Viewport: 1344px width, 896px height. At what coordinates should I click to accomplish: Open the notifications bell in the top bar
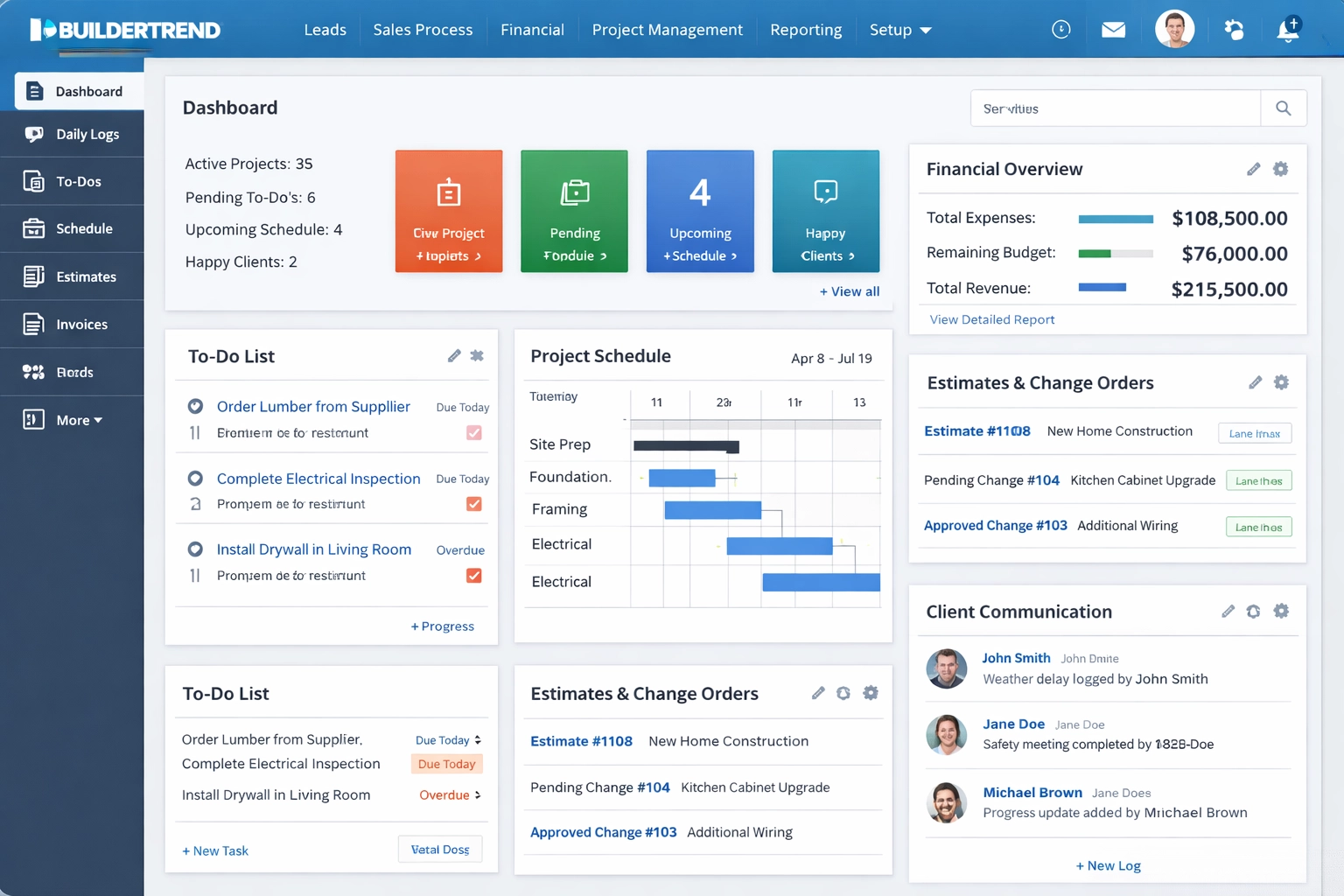click(1286, 29)
